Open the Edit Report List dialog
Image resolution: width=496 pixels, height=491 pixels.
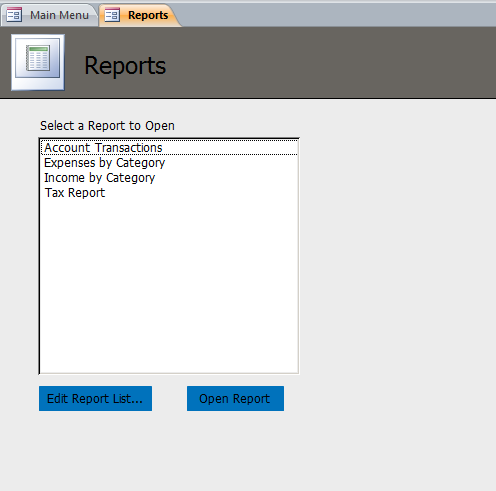pyautogui.click(x=95, y=399)
